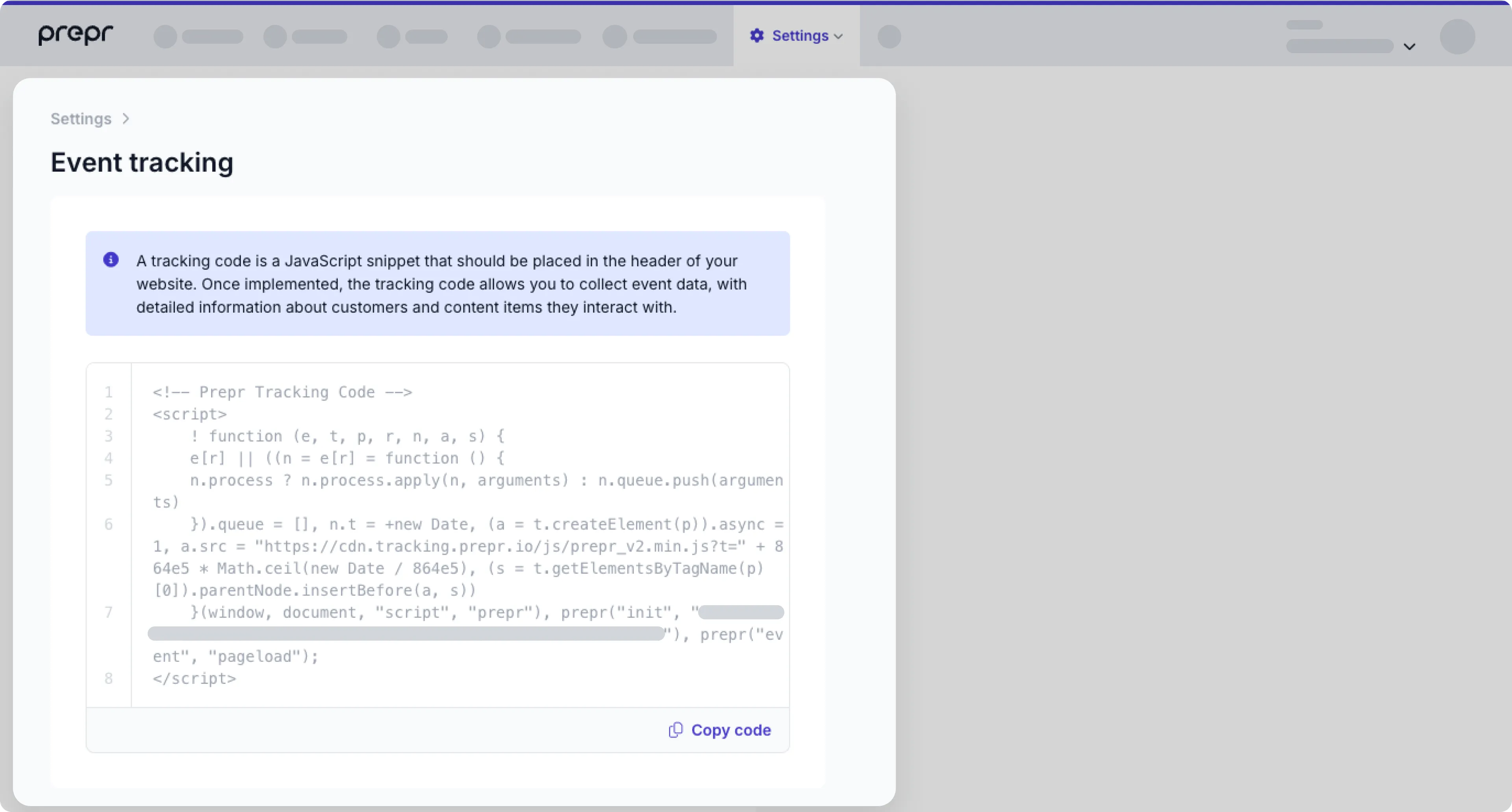Click the round icon right of Settings tab
The image size is (1512, 812).
coord(889,36)
